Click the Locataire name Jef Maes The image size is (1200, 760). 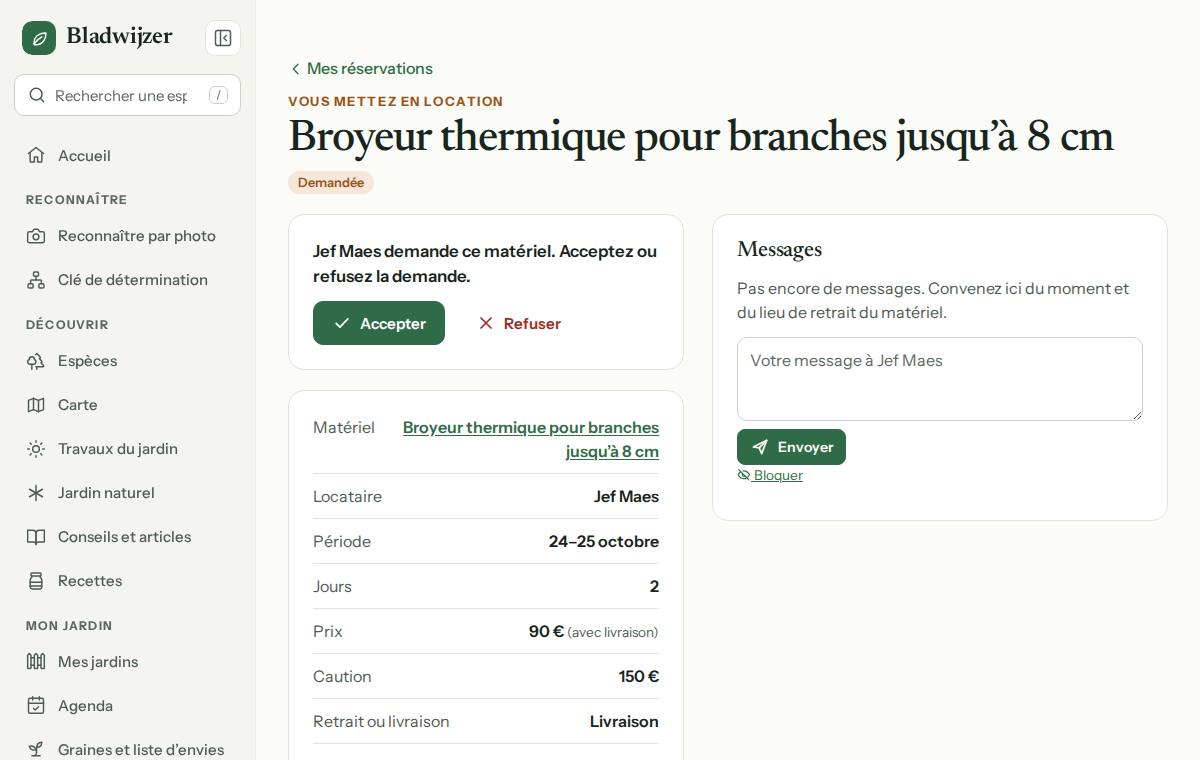(626, 496)
